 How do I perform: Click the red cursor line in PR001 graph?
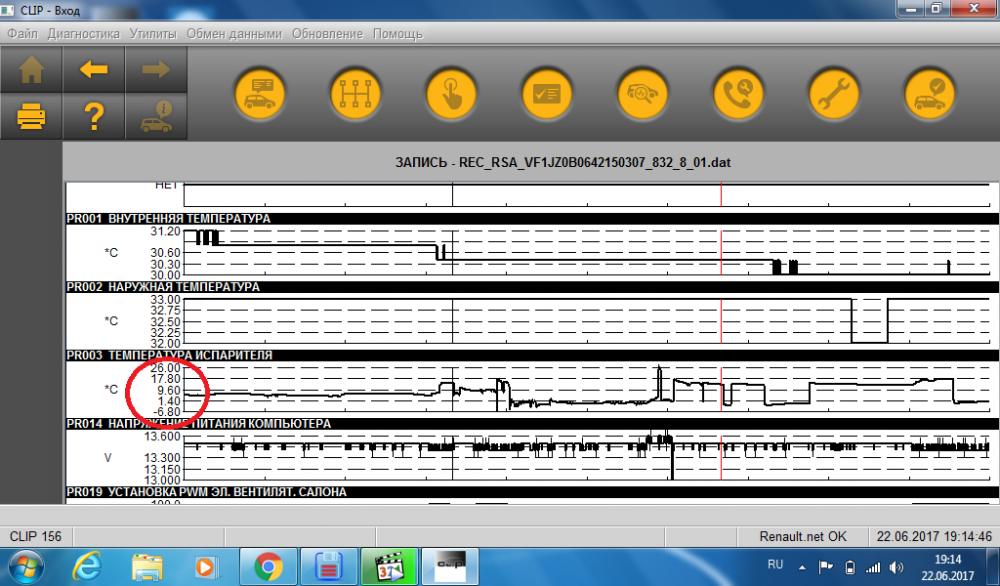point(721,253)
